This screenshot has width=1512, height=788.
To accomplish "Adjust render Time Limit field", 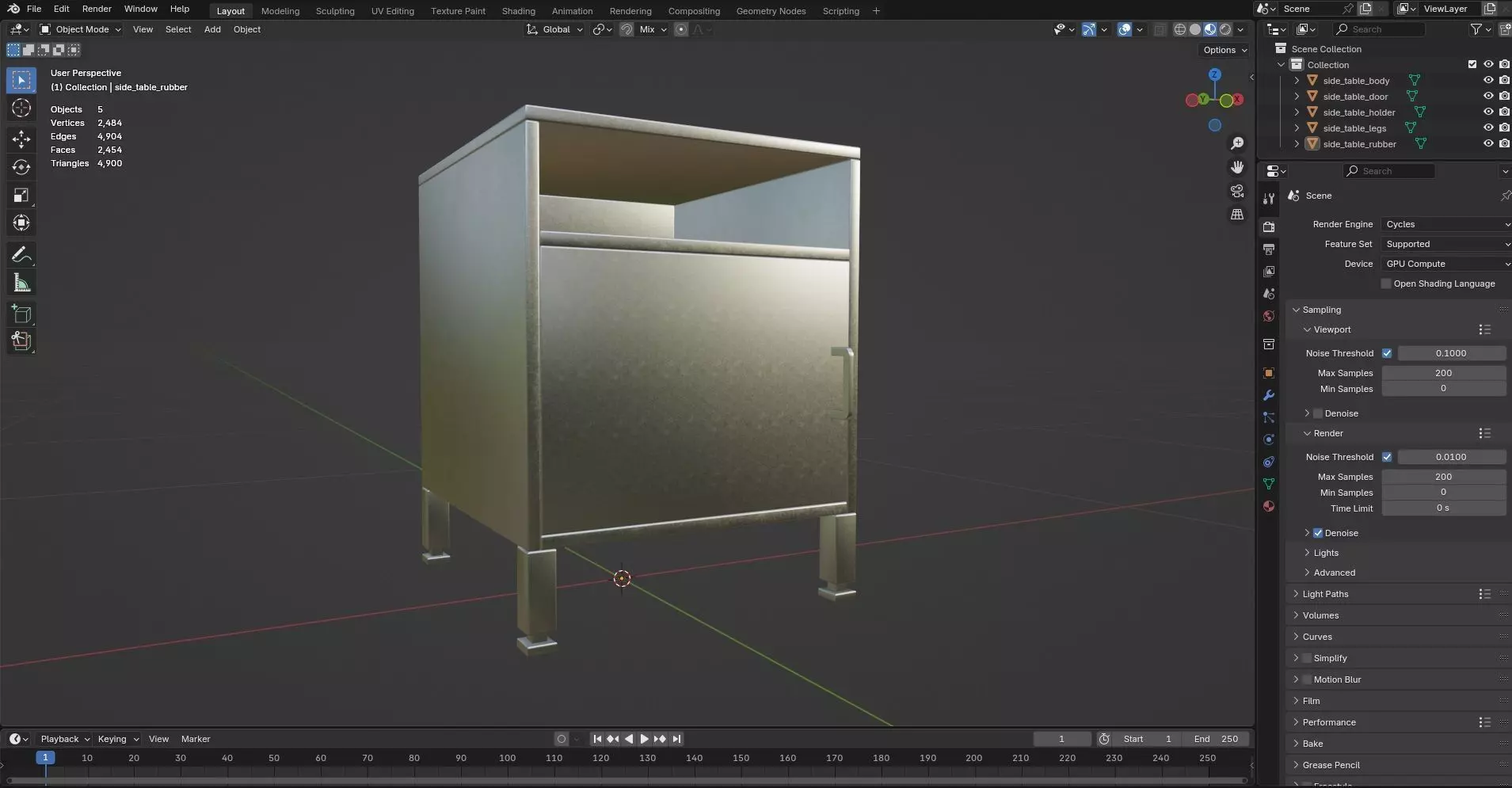I will [x=1443, y=508].
